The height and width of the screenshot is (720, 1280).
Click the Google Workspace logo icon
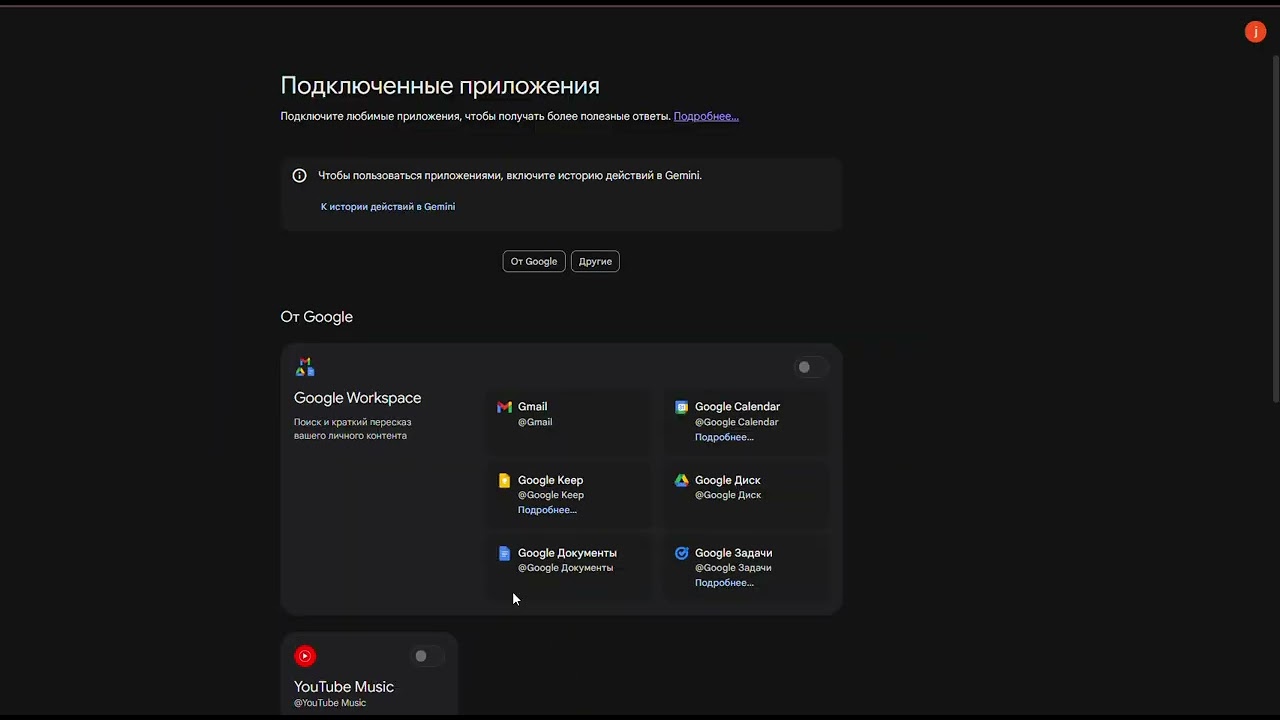(x=305, y=367)
